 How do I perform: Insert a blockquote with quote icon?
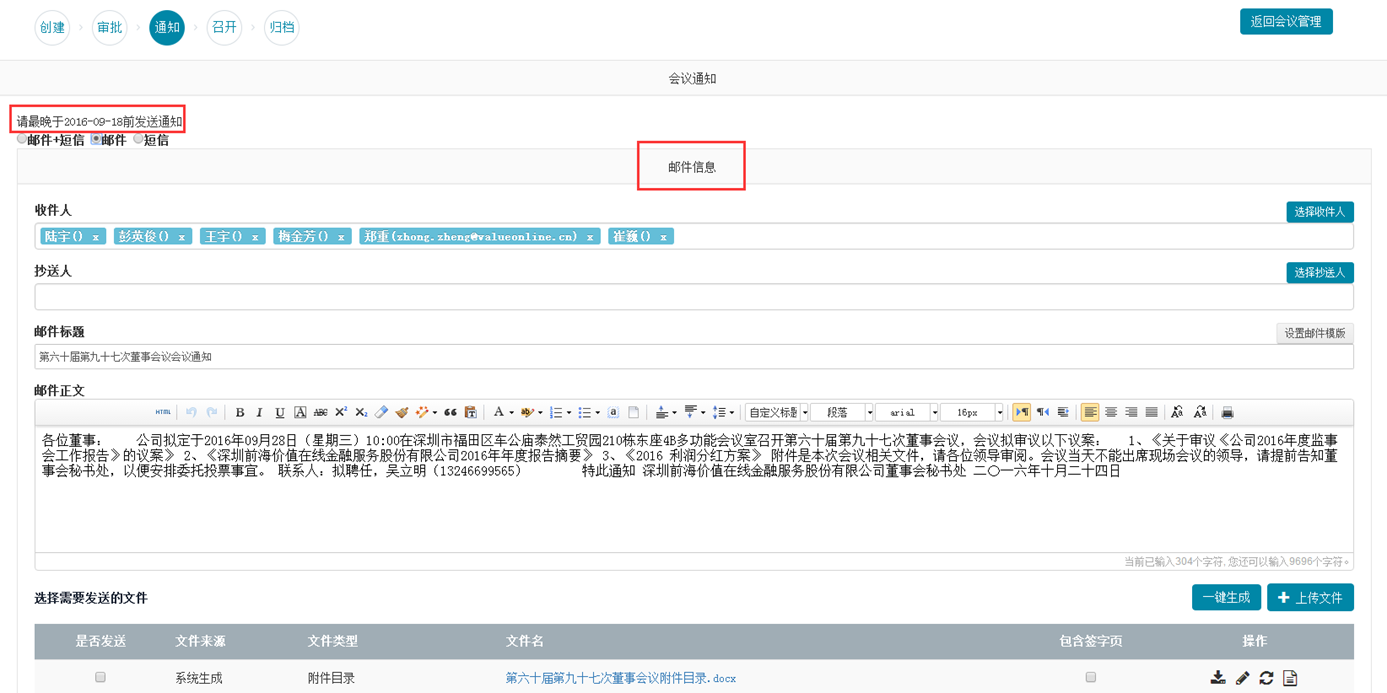[x=450, y=412]
